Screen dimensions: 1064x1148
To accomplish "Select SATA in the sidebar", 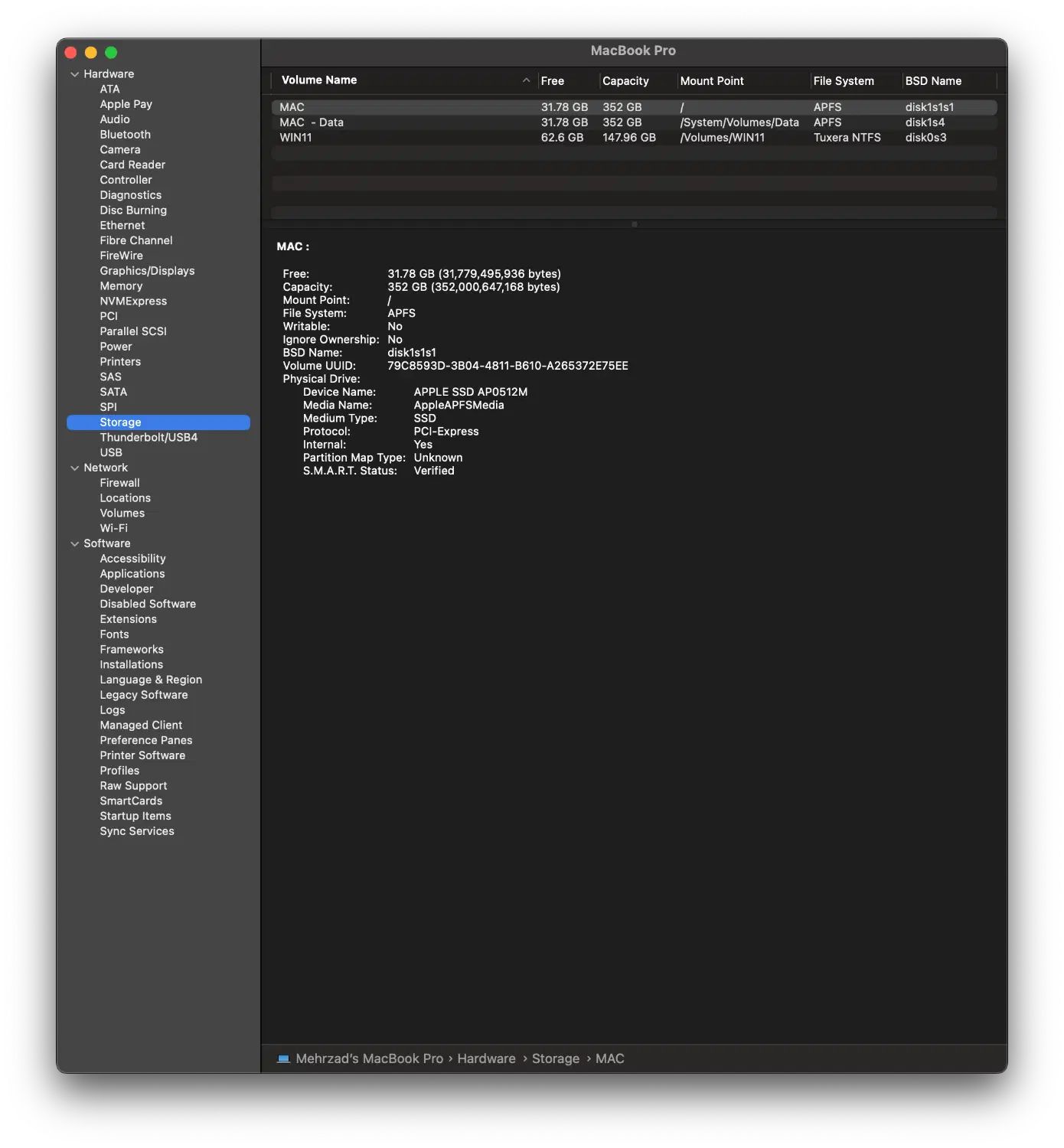I will point(113,393).
